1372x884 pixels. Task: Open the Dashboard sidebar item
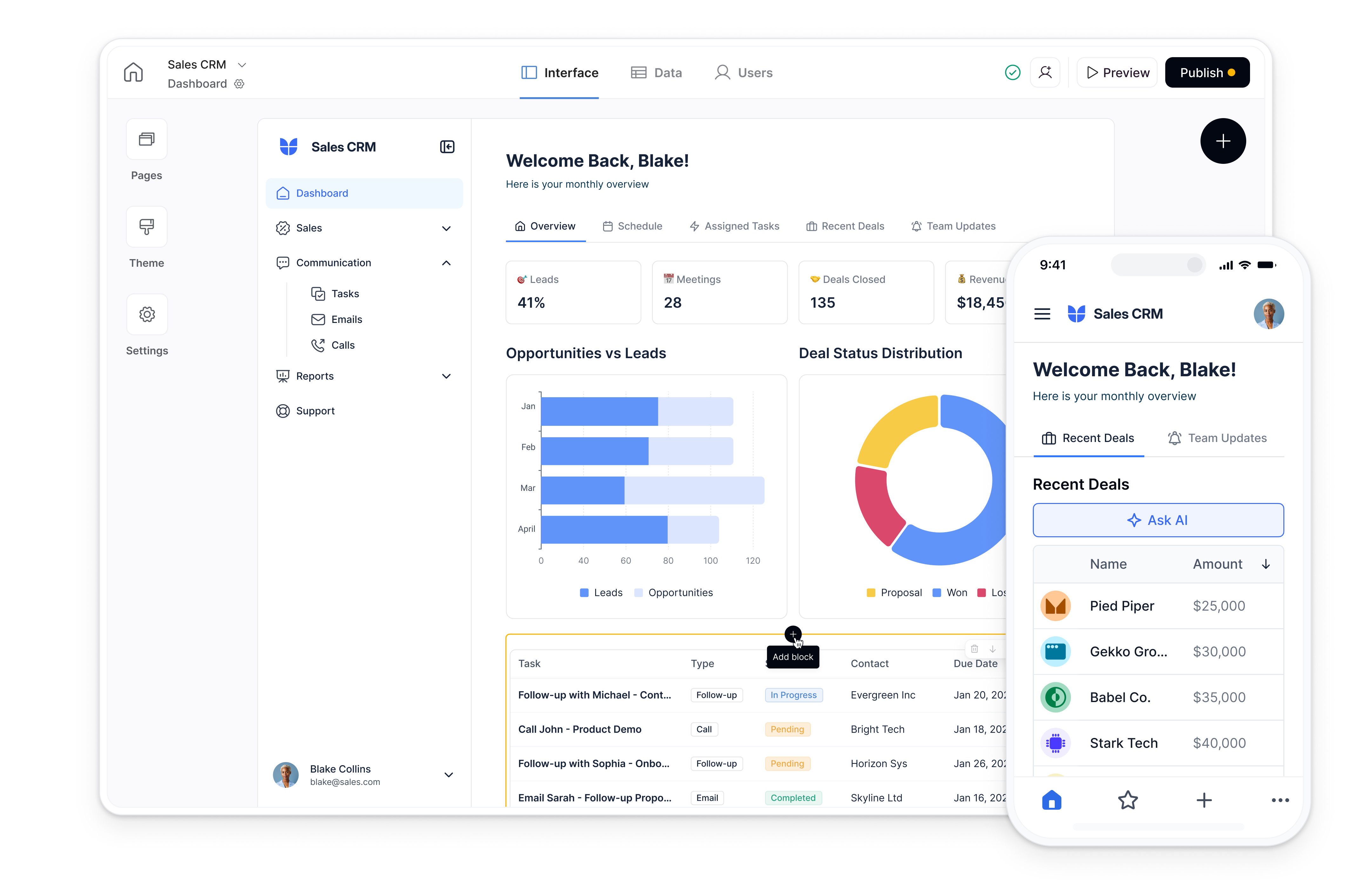[364, 193]
